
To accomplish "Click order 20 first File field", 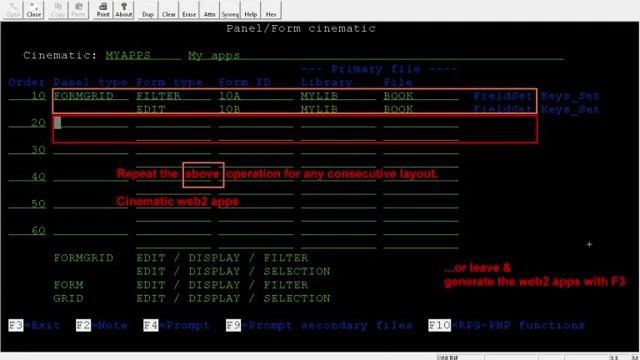I will pos(421,123).
